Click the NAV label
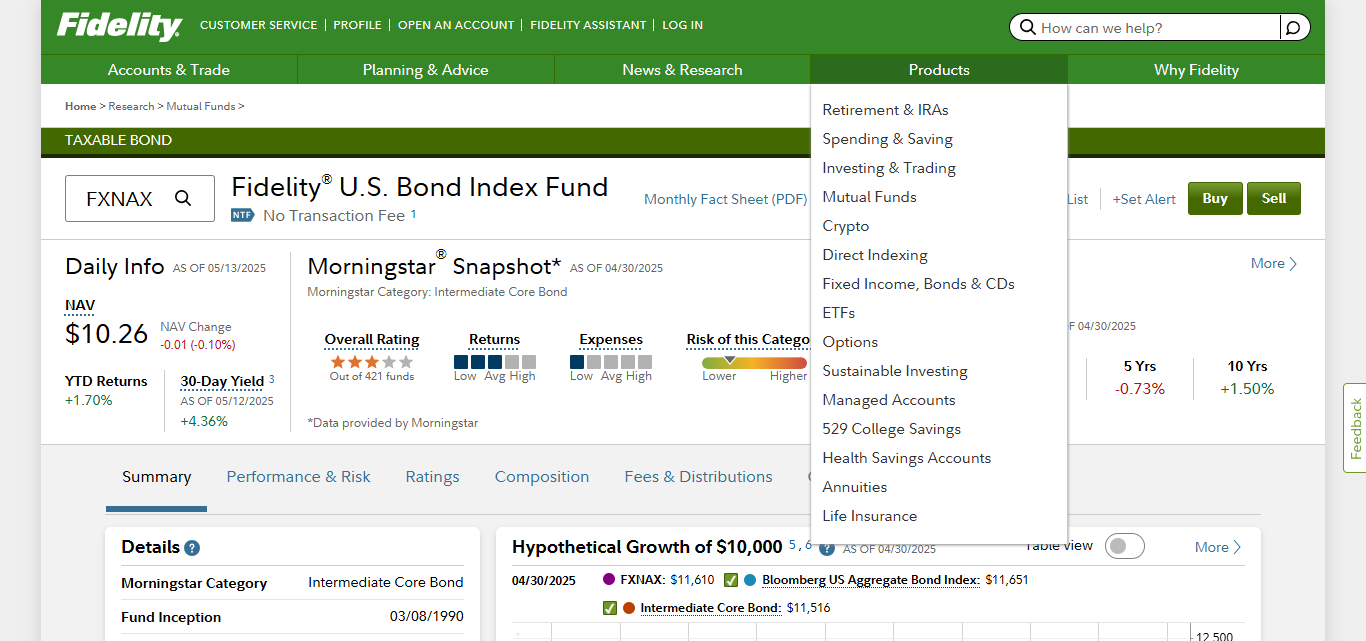Image resolution: width=1366 pixels, height=641 pixels. pos(80,305)
